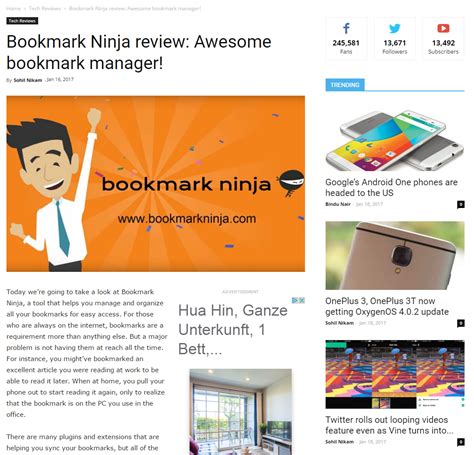Image resolution: width=474 pixels, height=455 pixels.
Task: Close the ad using the X icon
Action: coord(301,300)
